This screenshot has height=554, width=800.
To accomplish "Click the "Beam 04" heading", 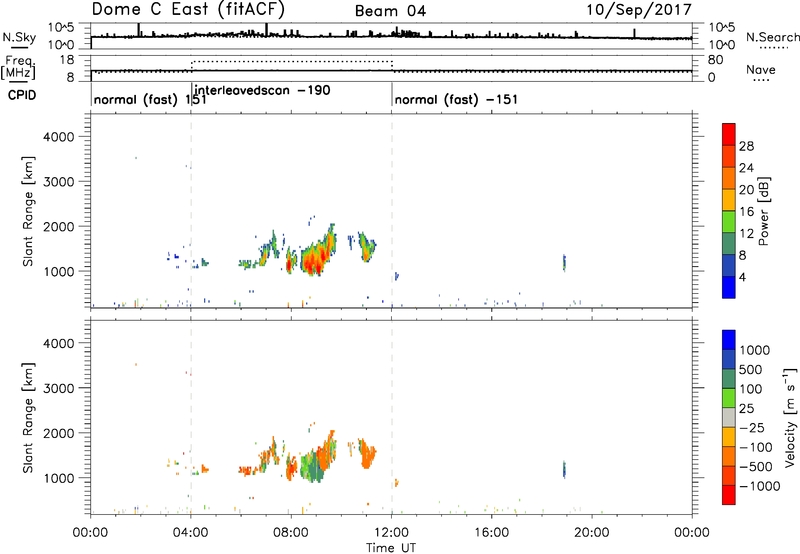I will click(390, 11).
